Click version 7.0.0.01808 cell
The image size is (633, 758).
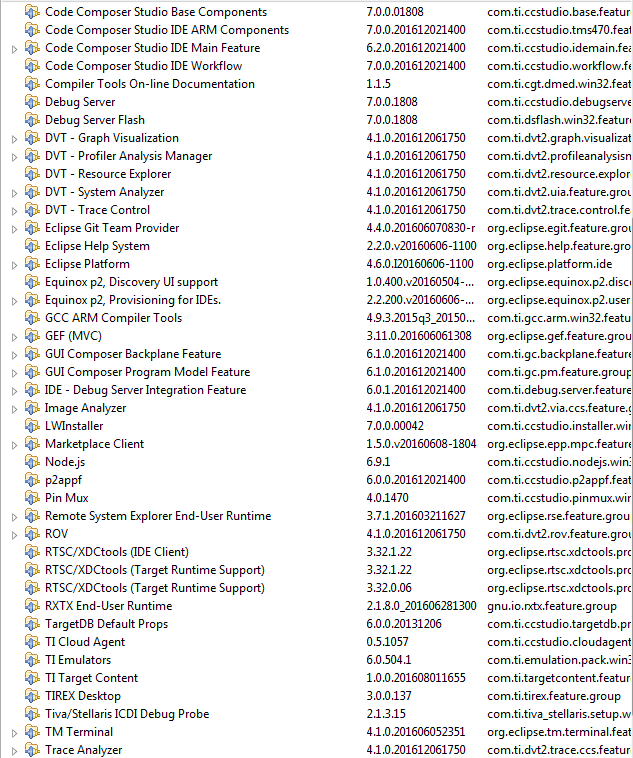pyautogui.click(x=396, y=12)
